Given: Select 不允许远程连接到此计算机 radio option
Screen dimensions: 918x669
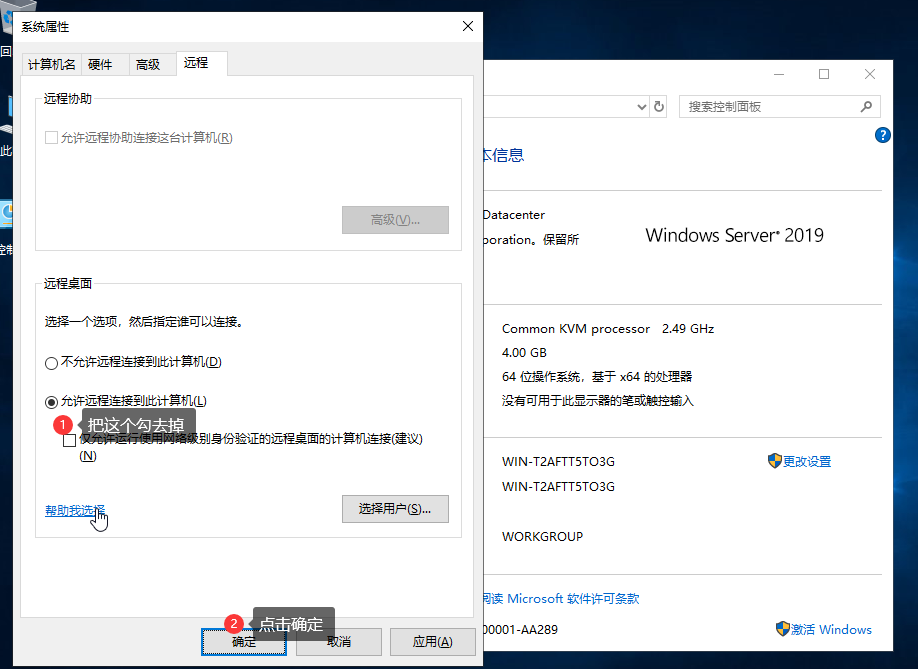Looking at the screenshot, I should (x=52, y=363).
